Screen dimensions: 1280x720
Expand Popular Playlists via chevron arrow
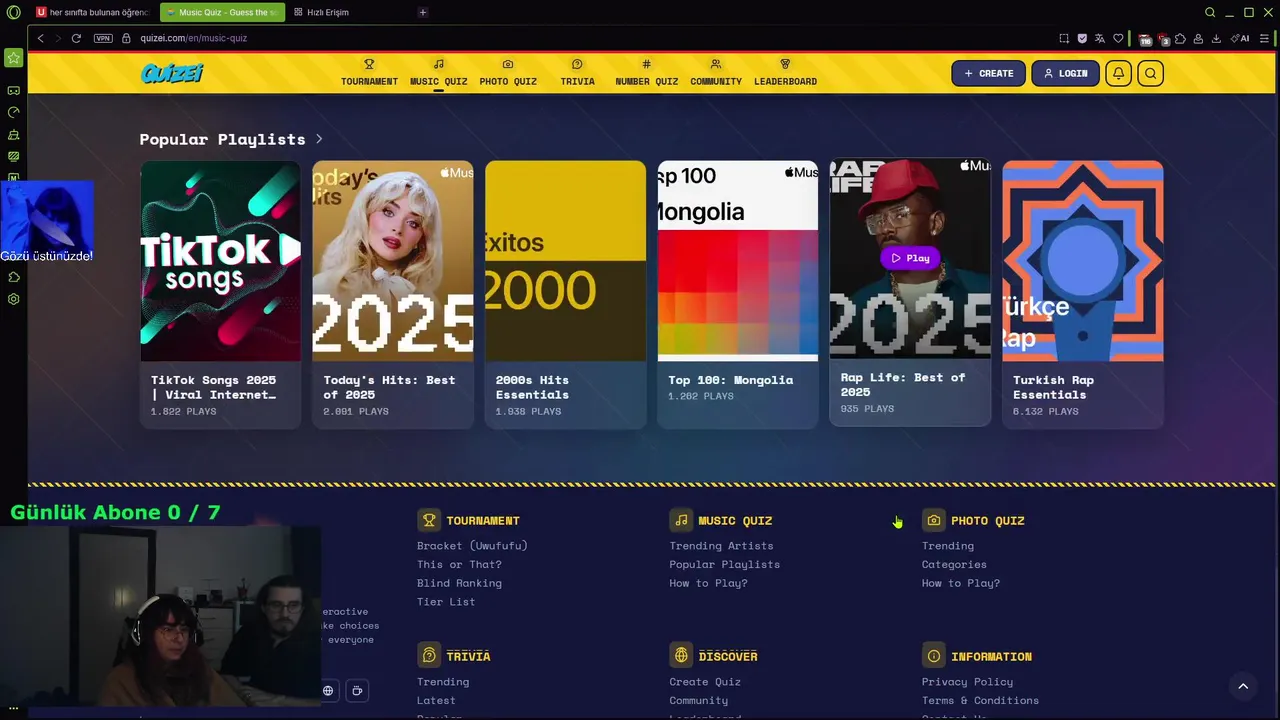pos(319,139)
